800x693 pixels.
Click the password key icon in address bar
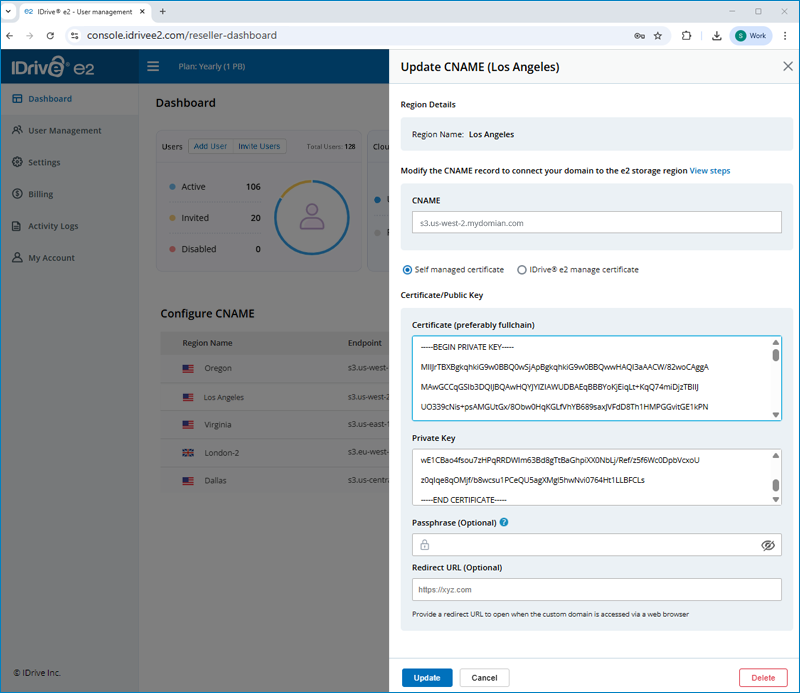[638, 35]
